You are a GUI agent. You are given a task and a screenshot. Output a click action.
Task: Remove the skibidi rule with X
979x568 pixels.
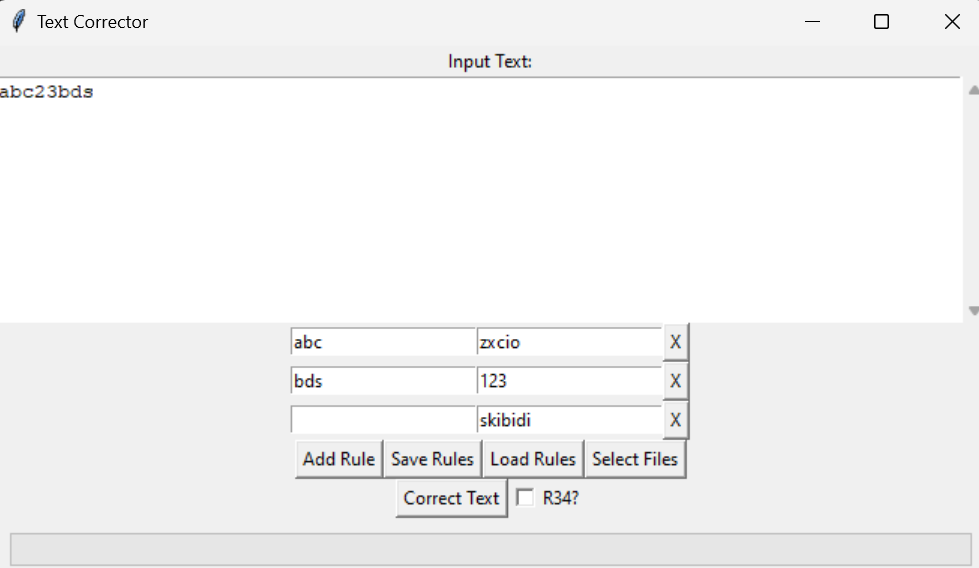[x=675, y=420]
